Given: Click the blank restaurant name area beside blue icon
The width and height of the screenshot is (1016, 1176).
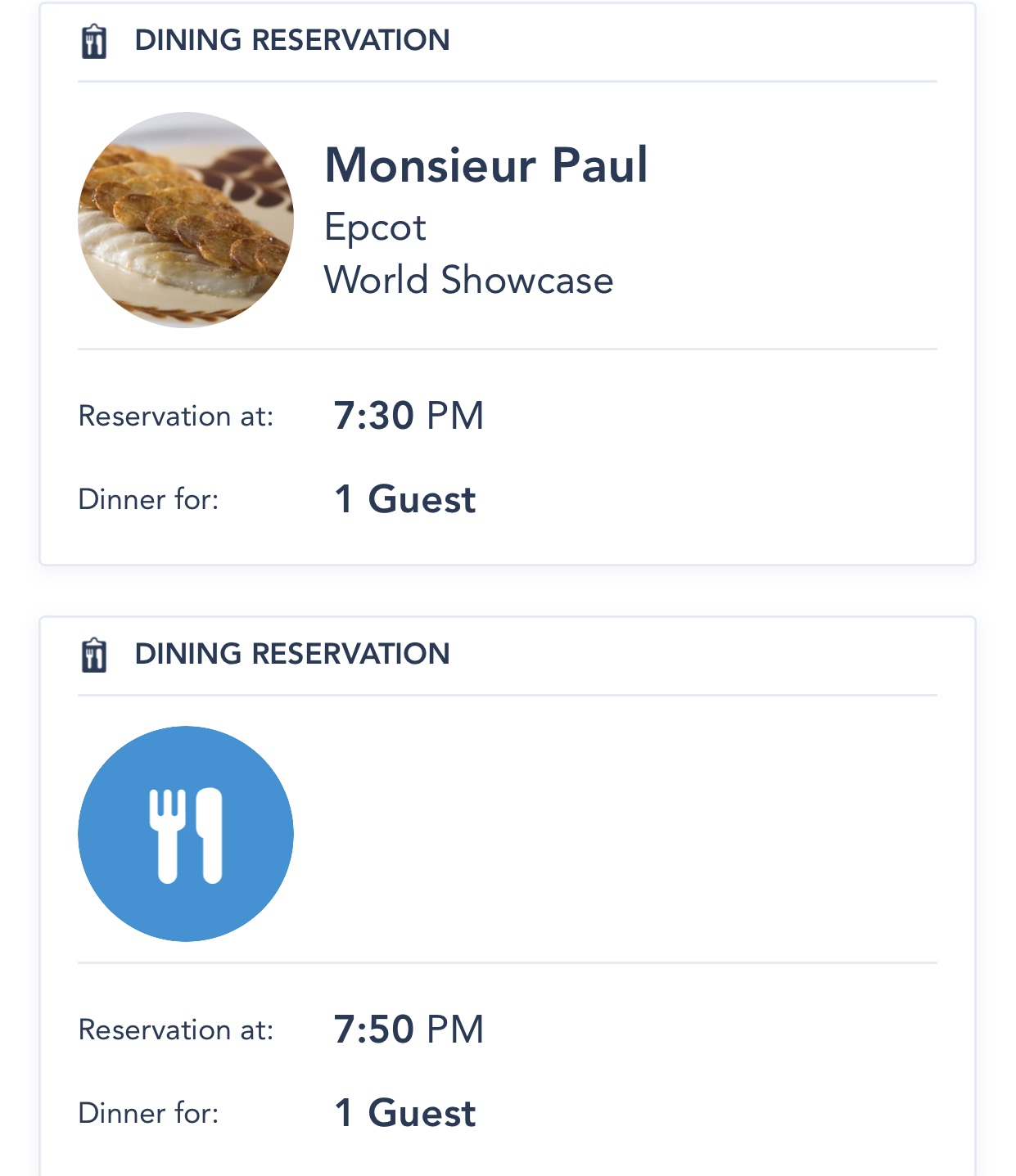Looking at the screenshot, I should click(x=573, y=834).
